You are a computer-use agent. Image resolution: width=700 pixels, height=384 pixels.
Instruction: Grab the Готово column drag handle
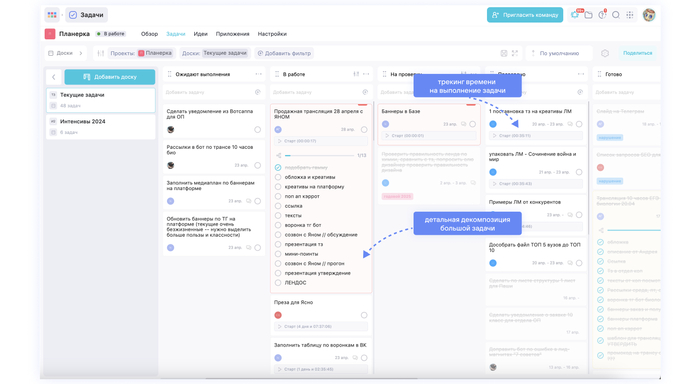click(x=599, y=74)
